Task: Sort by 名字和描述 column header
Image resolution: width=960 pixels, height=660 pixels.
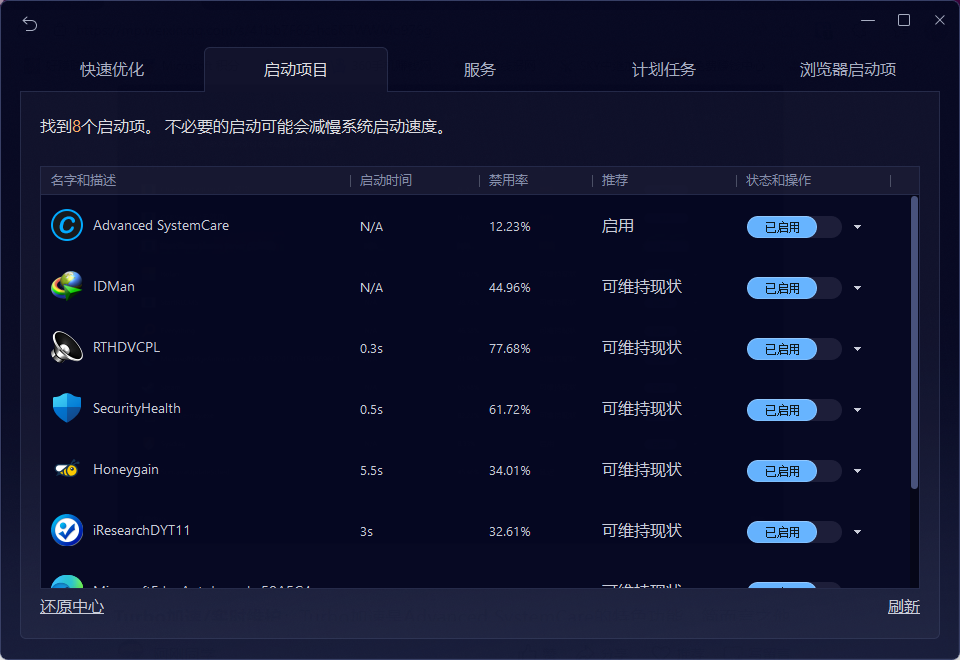Action: (195, 180)
